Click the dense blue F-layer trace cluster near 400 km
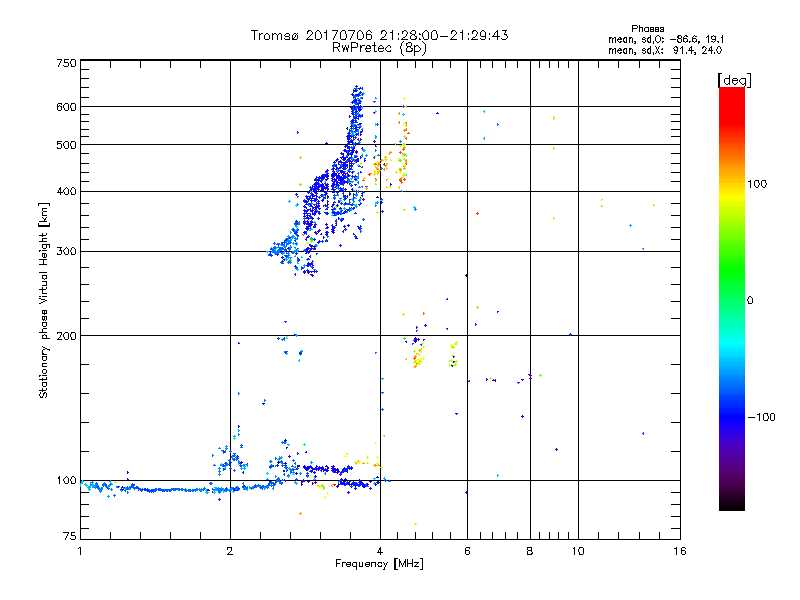Image resolution: width=800 pixels, height=600 pixels. 332,191
